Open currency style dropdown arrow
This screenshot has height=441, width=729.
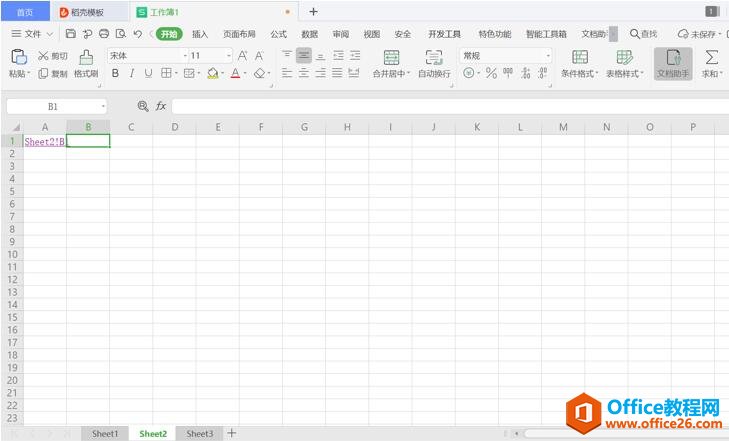(x=478, y=73)
